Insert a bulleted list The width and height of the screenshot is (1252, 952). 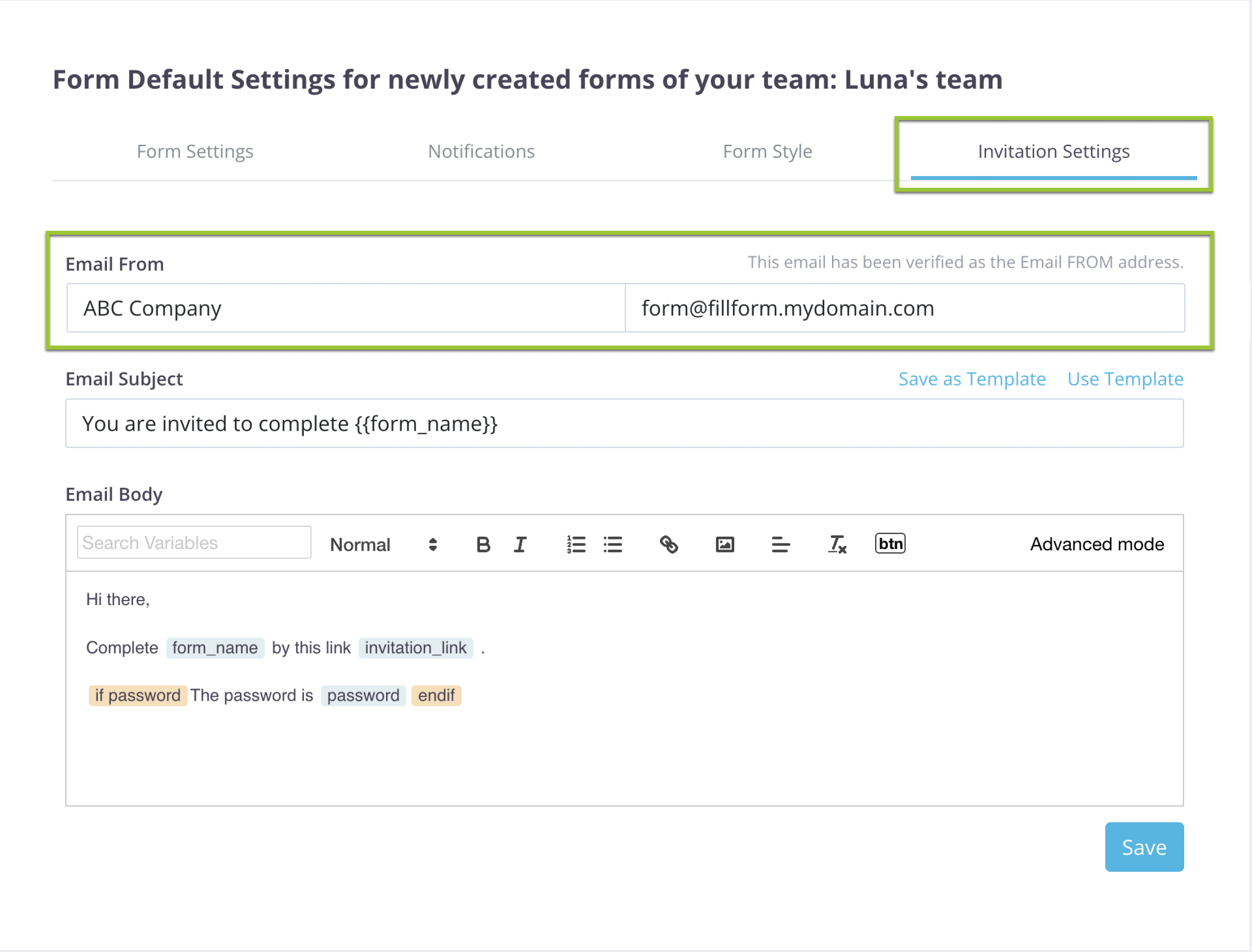(x=613, y=545)
